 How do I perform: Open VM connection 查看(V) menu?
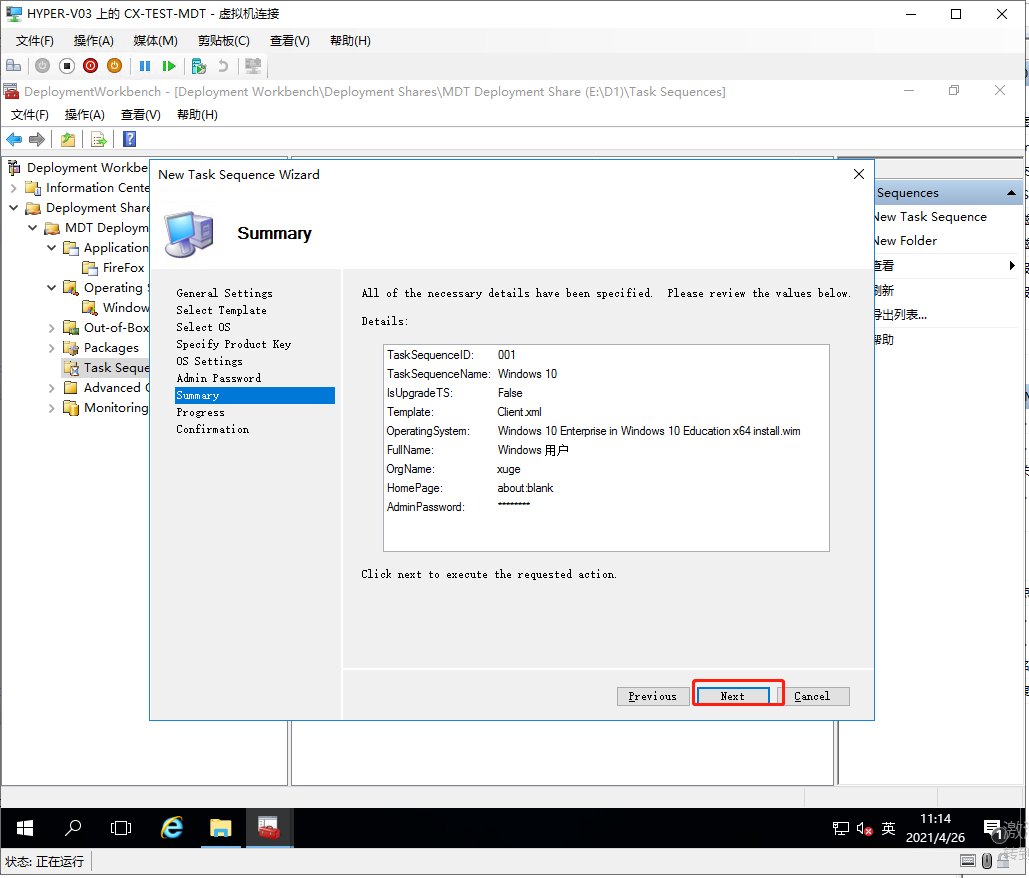click(289, 41)
